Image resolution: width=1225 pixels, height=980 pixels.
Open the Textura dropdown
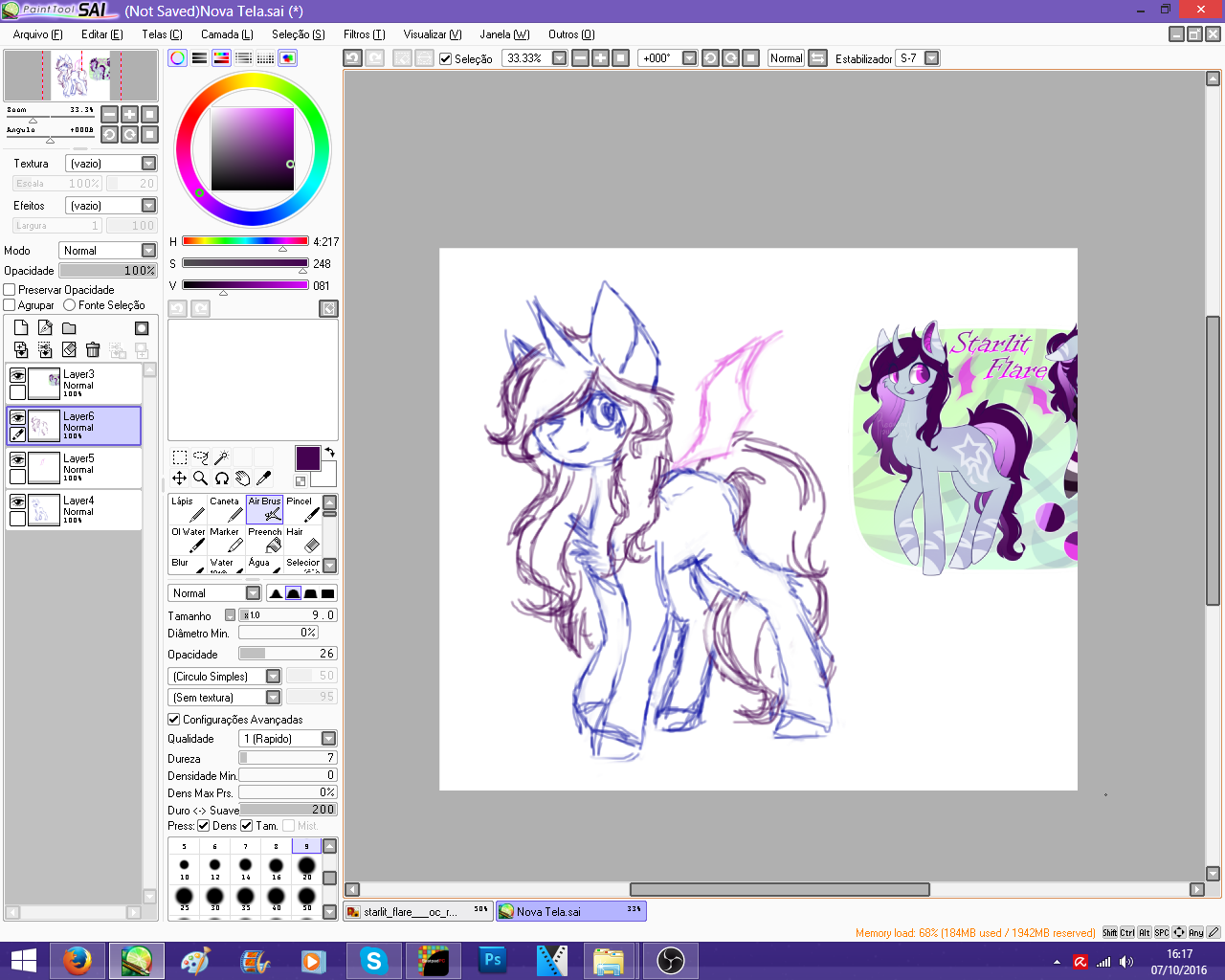pos(111,164)
